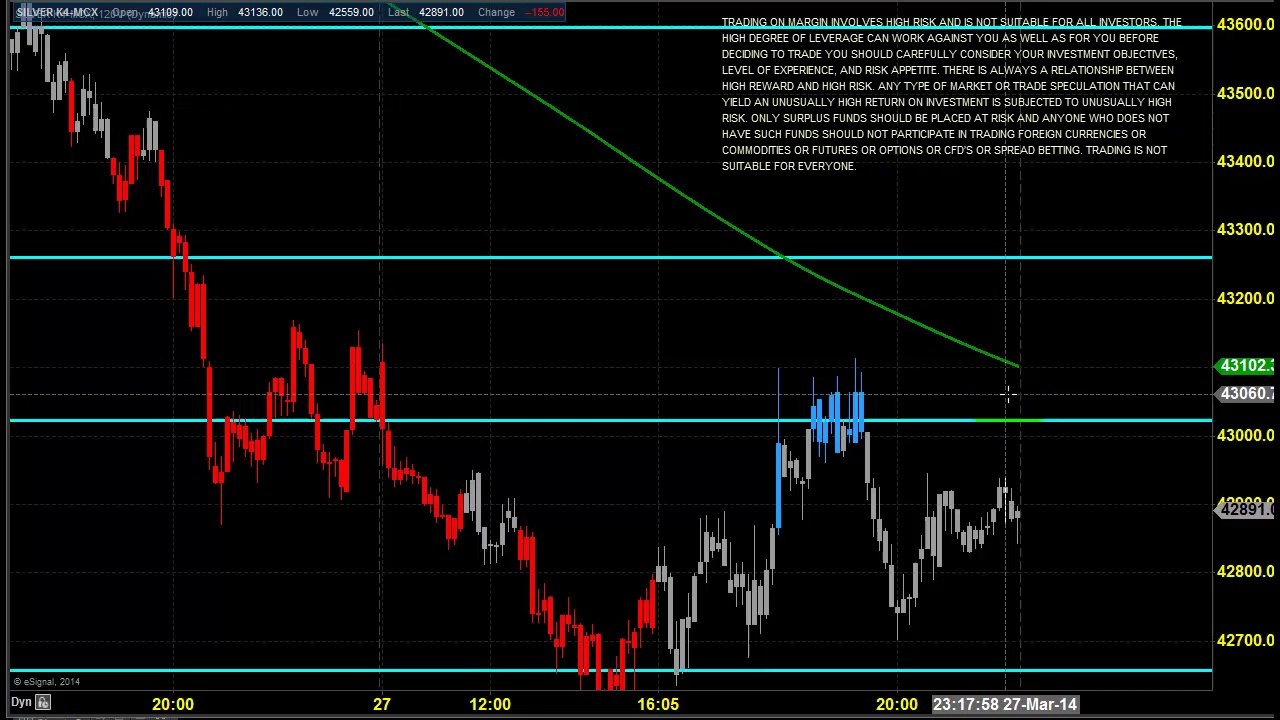Select the cyan horizontal line near 43260
1280x720 pixels.
click(610, 258)
